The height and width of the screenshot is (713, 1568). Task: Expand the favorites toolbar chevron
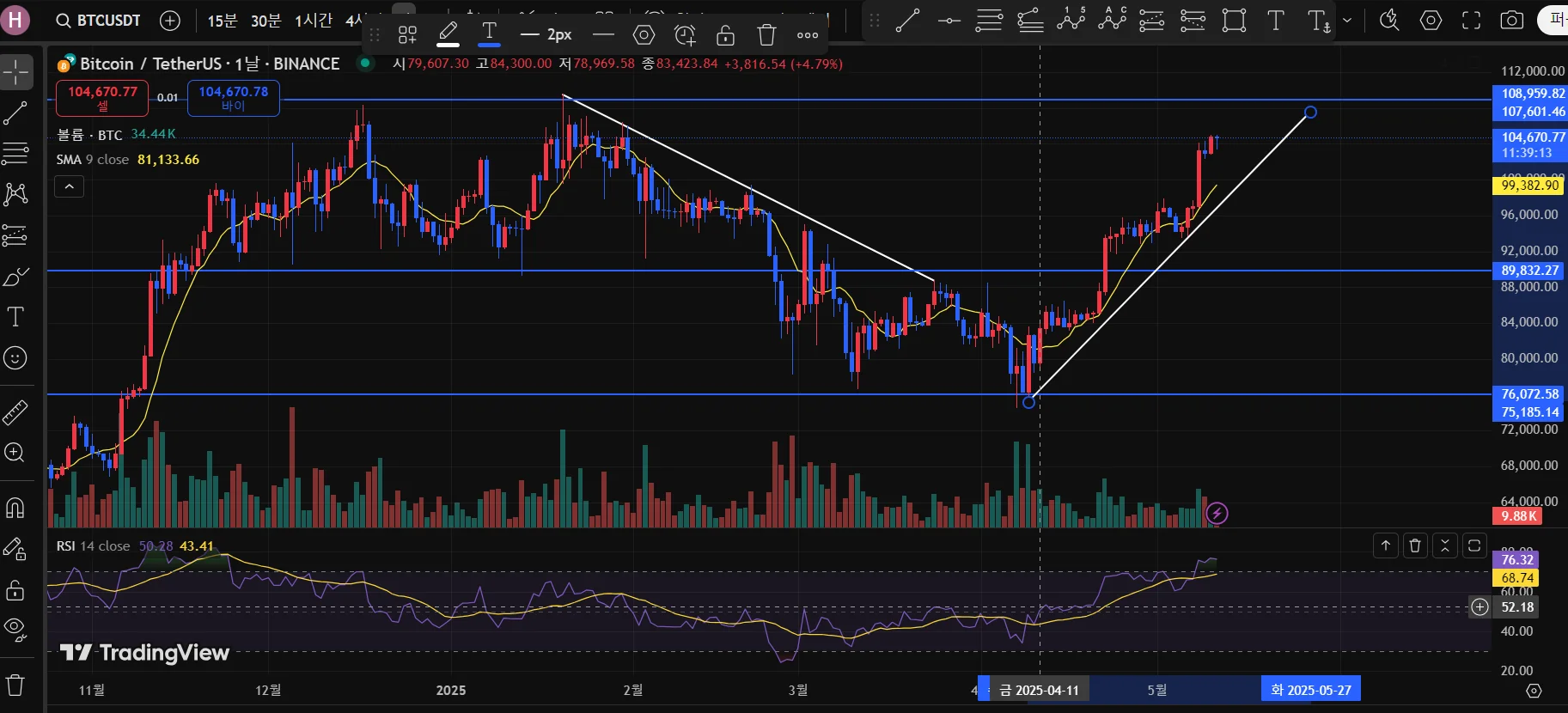(1347, 21)
